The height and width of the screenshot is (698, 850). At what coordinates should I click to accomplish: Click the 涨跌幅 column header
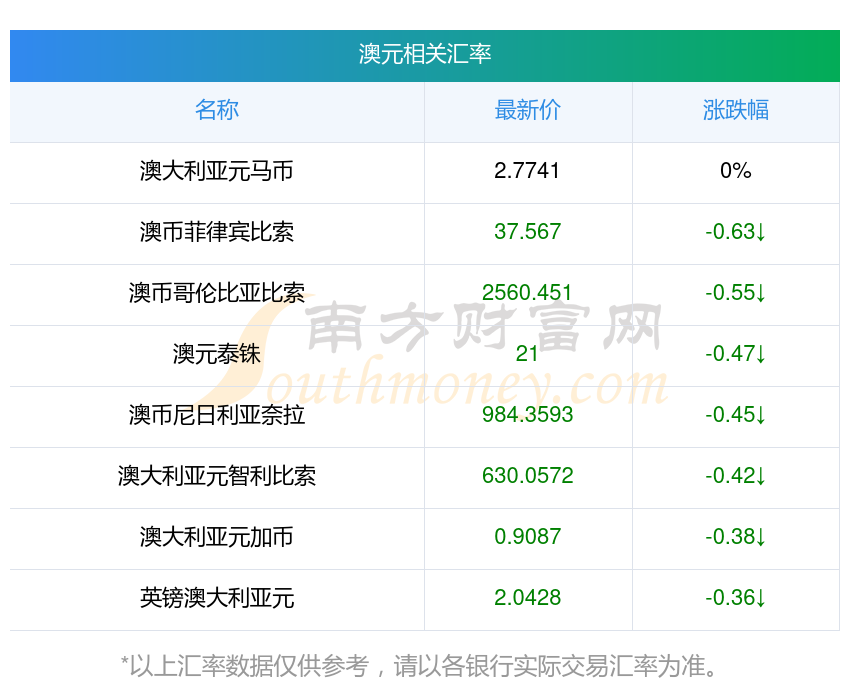[736, 110]
